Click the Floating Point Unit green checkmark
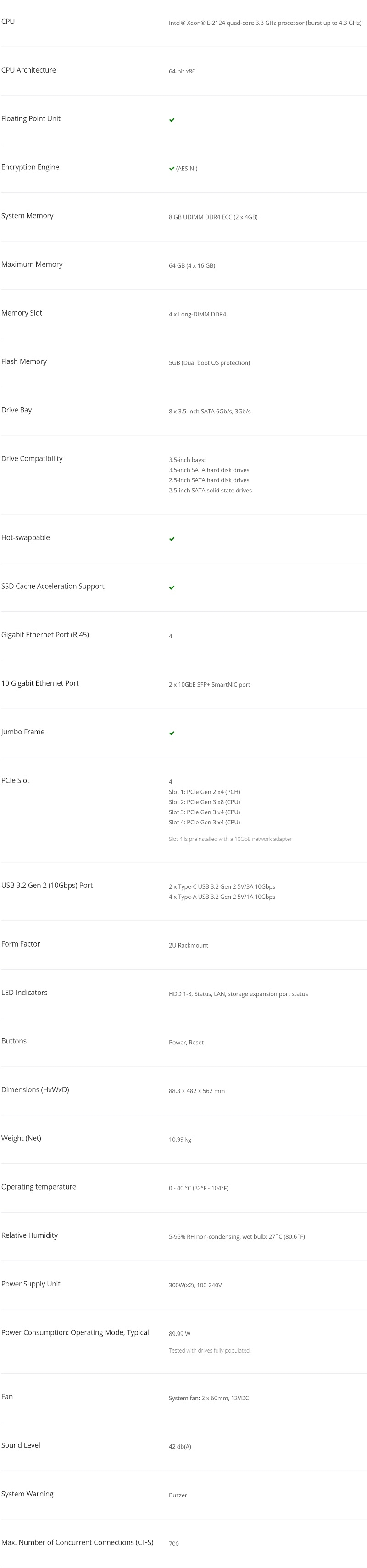 tap(172, 120)
